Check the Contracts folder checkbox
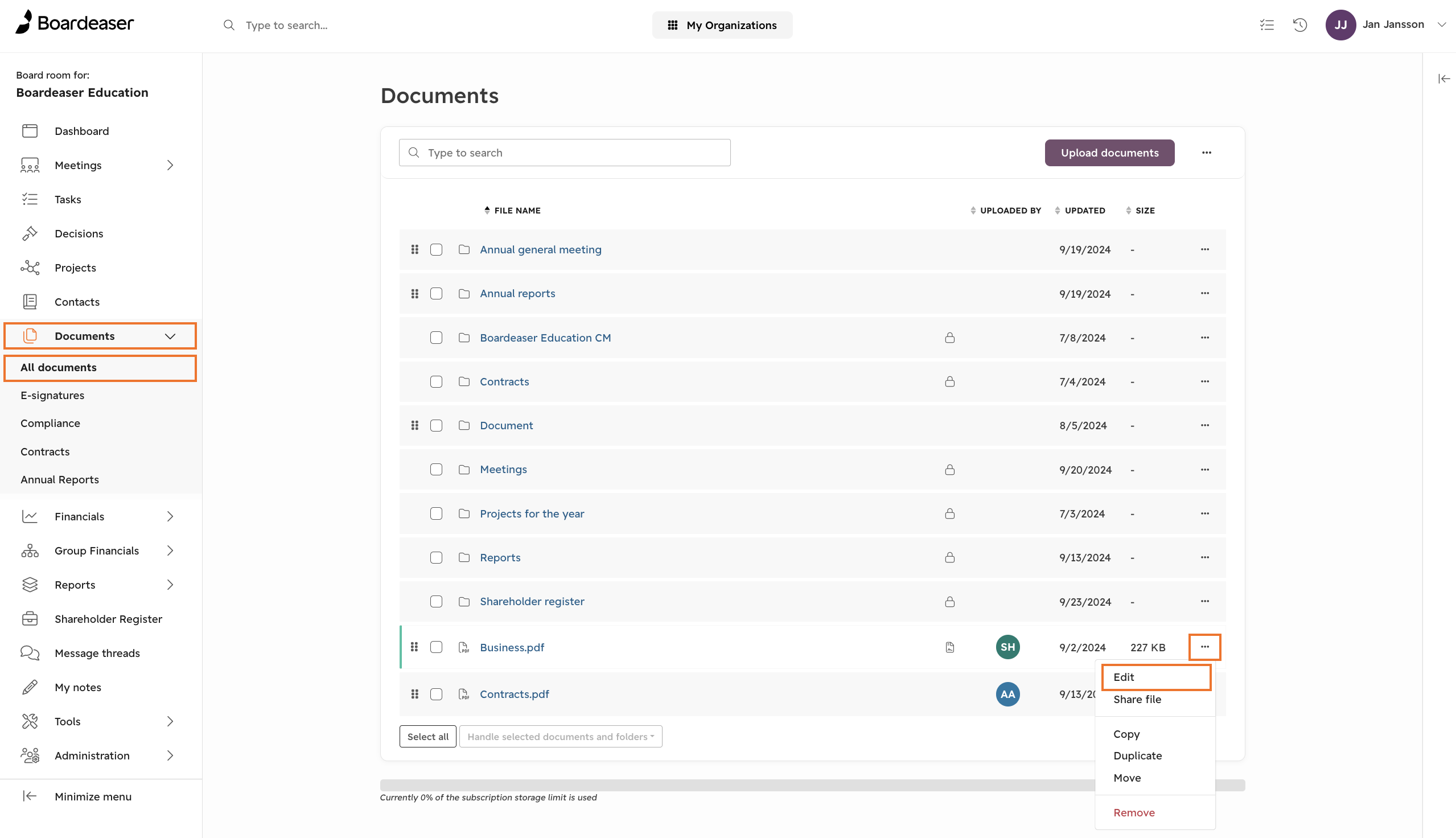This screenshot has width=1456, height=838. (x=436, y=381)
